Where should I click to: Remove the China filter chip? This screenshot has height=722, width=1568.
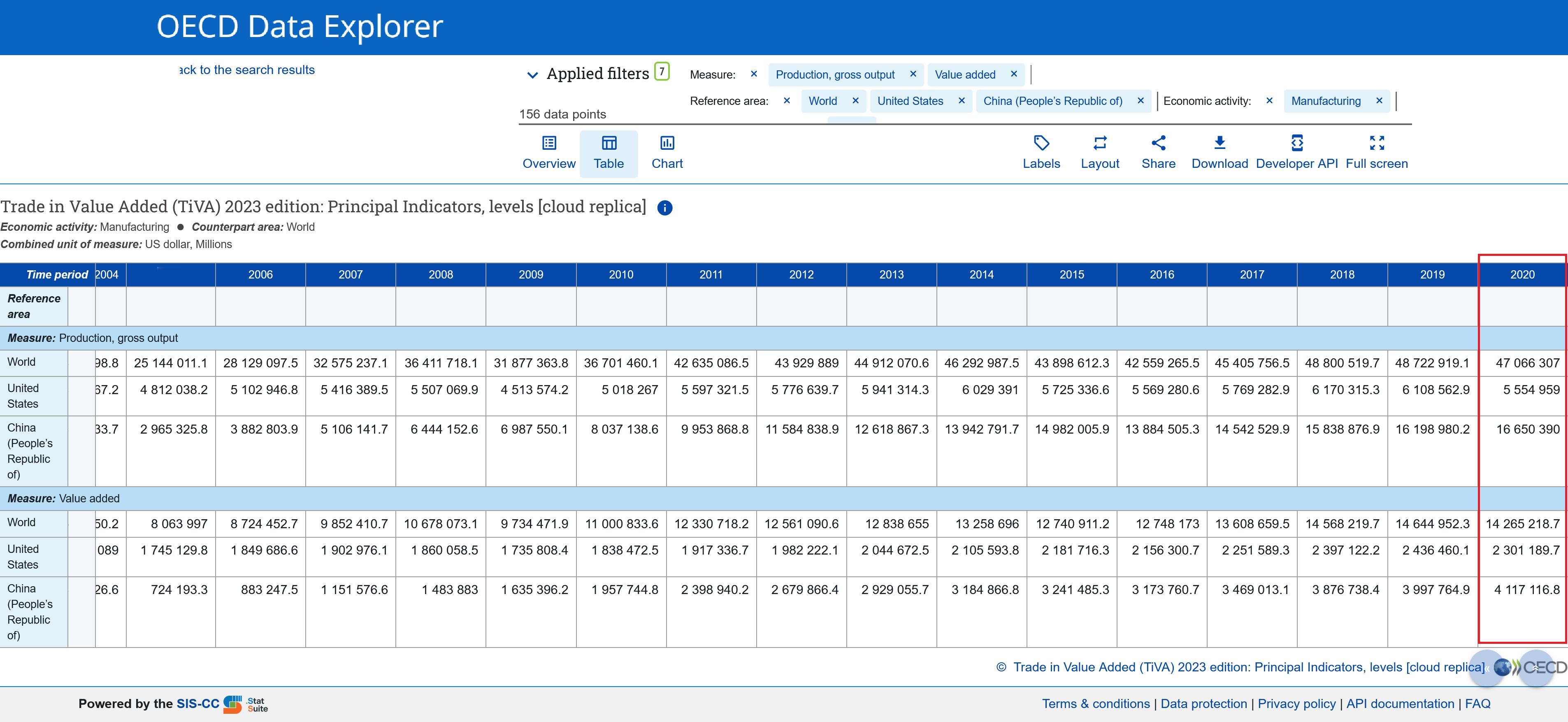1140,100
